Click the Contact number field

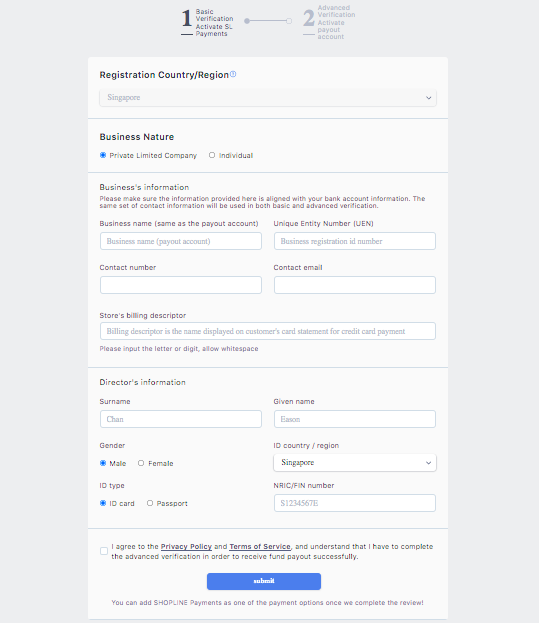point(181,285)
